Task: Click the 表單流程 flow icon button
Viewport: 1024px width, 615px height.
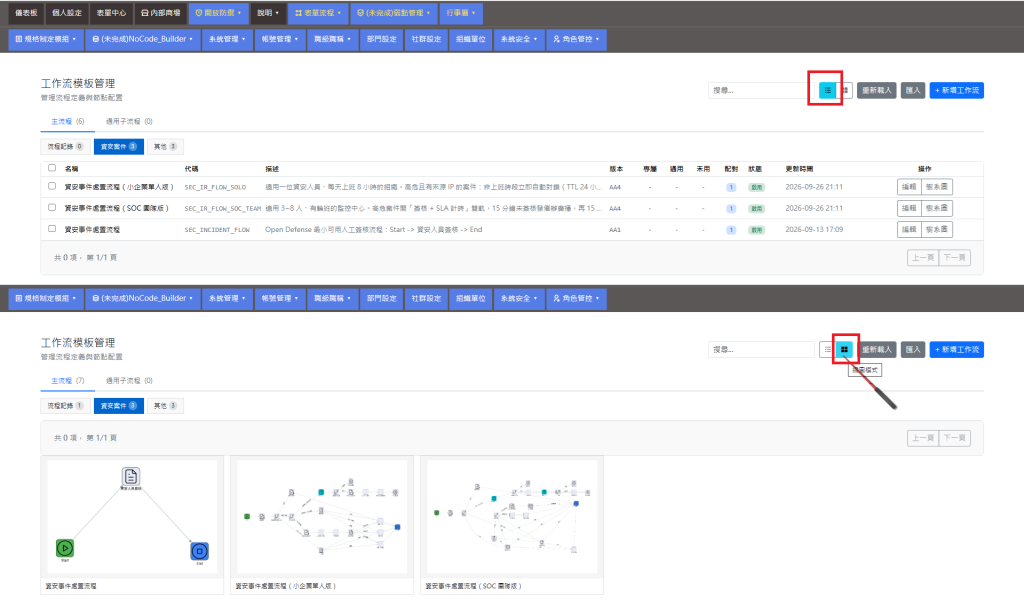Action: [318, 13]
